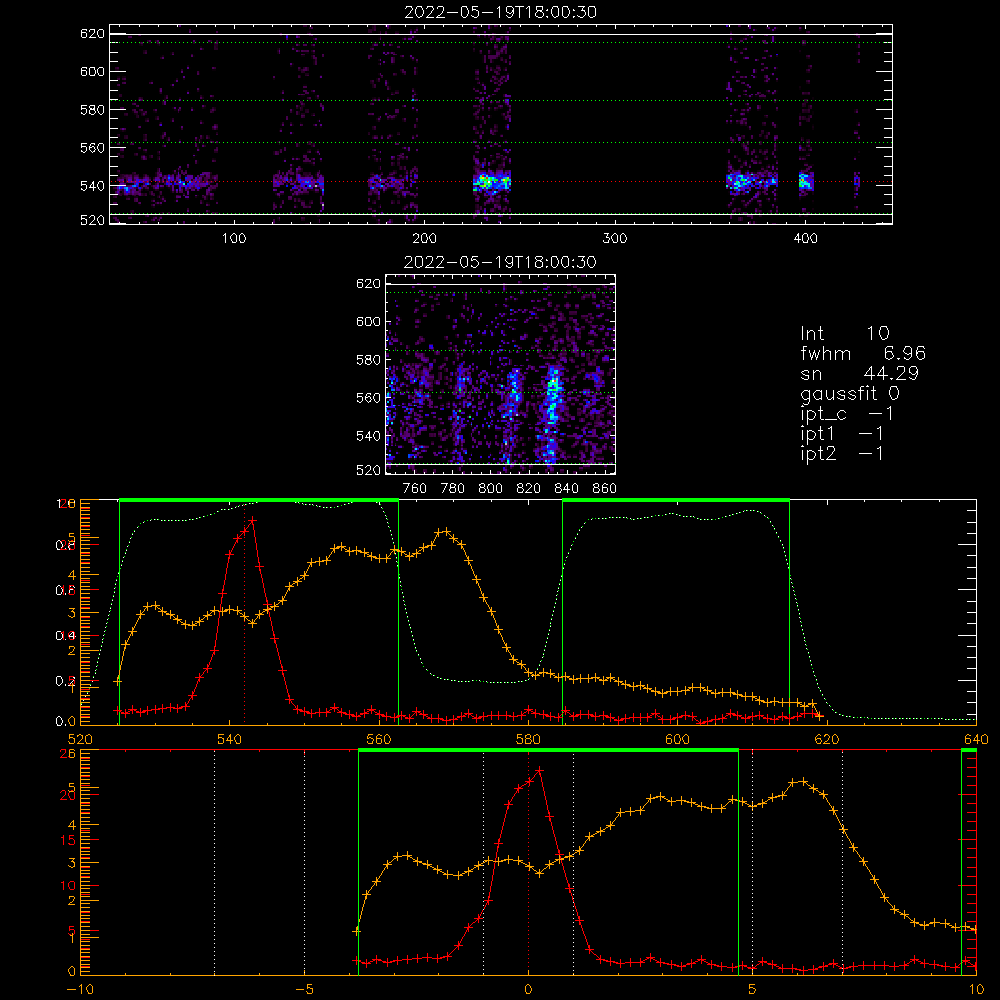Click the brightest emission blob near 230 in top spectrogram
The height and width of the screenshot is (1000, 1000).
click(x=491, y=182)
